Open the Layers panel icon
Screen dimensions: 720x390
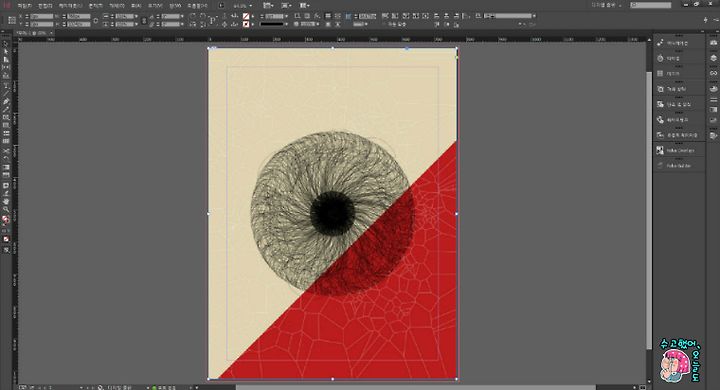pos(713,58)
